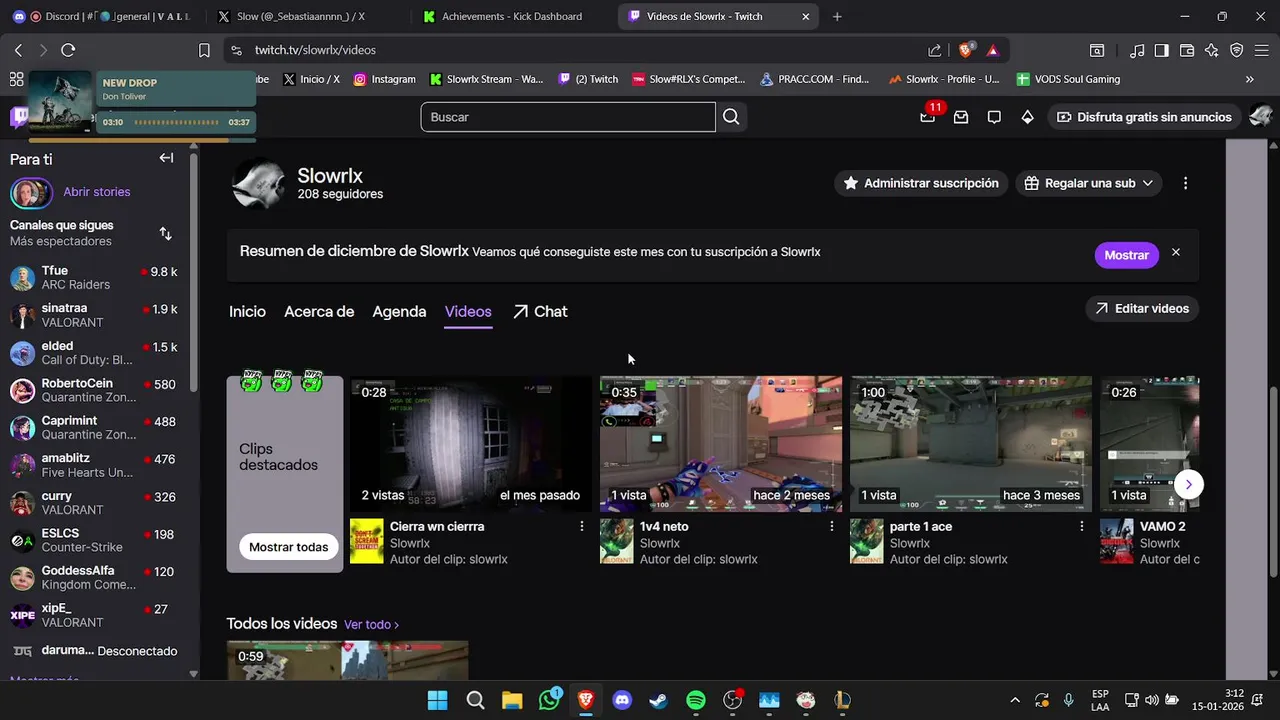1280x720 pixels.
Task: Open new browser tab with plus button
Action: (x=837, y=16)
